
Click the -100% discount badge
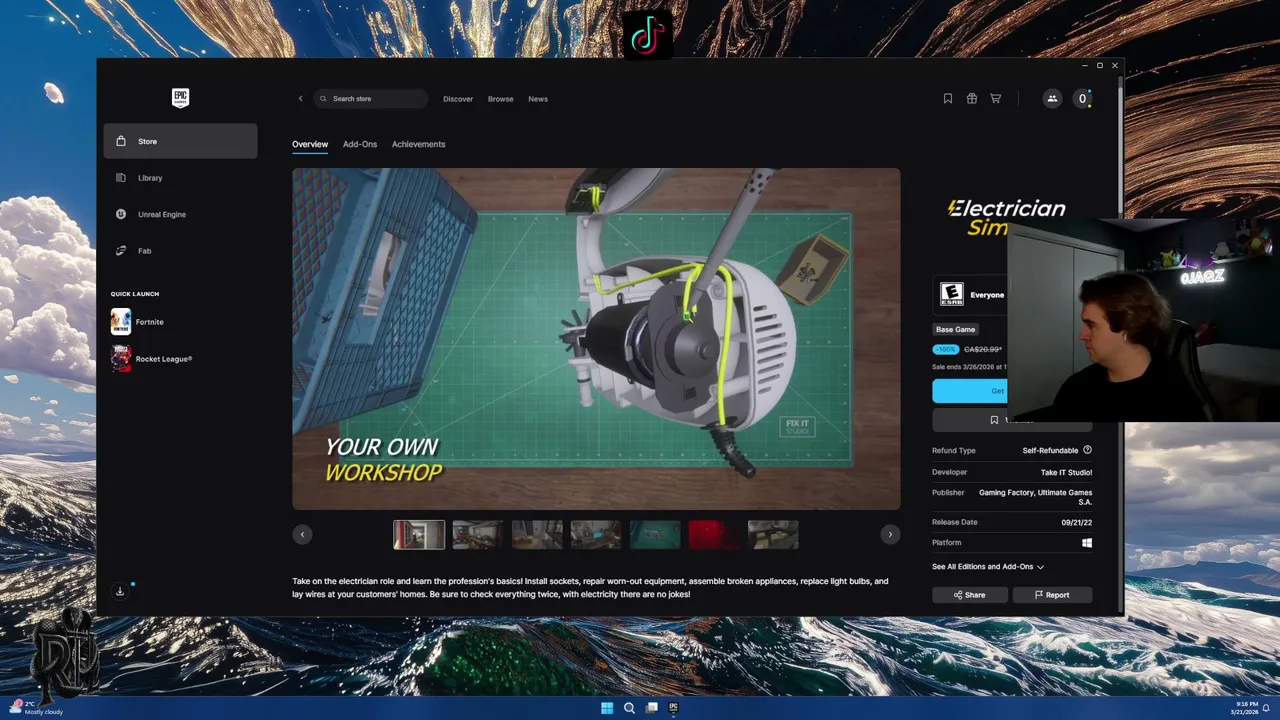[x=945, y=349]
